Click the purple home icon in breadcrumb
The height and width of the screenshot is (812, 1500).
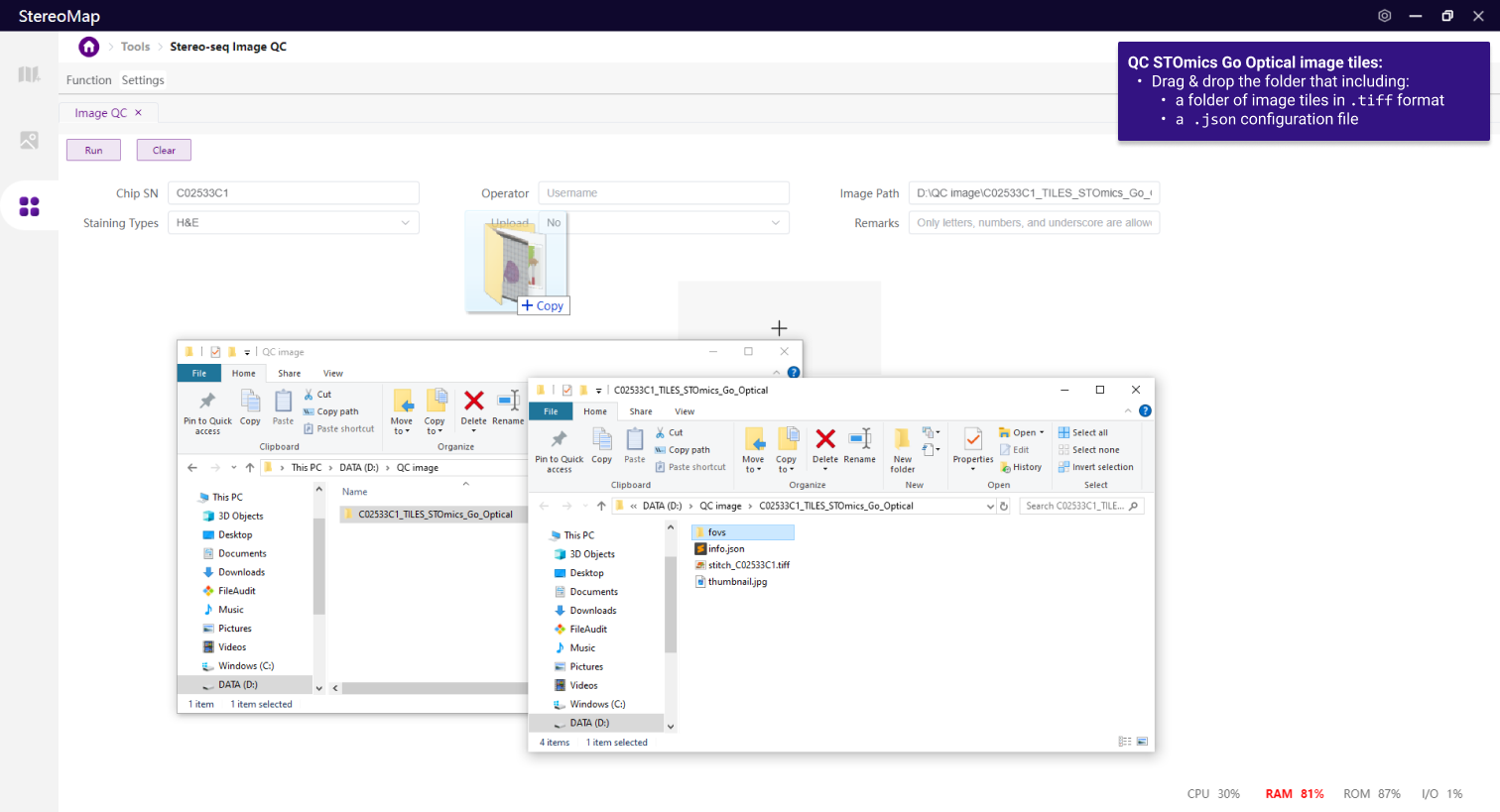[x=89, y=47]
